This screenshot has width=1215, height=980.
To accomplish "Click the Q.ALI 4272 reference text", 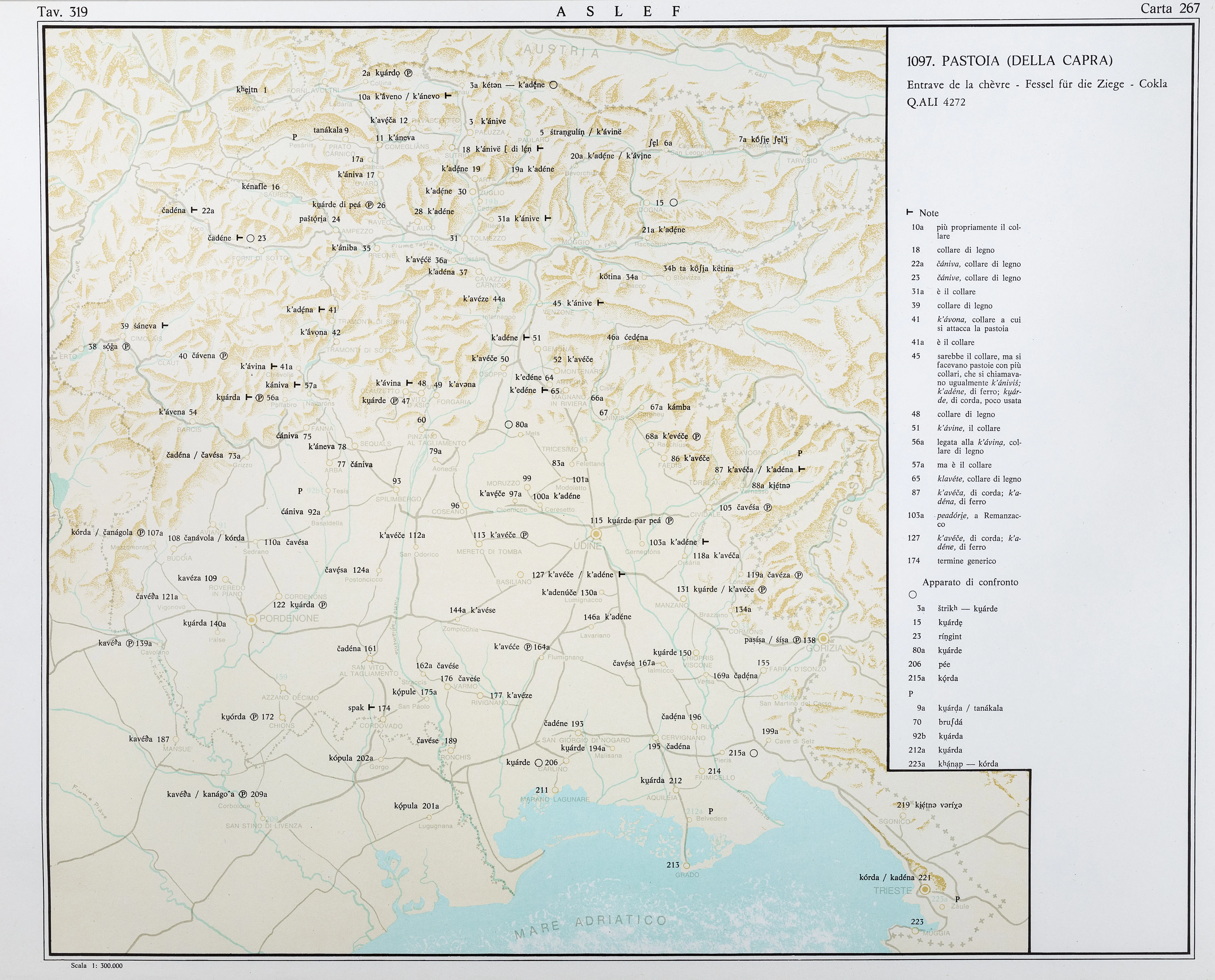I will tap(936, 102).
